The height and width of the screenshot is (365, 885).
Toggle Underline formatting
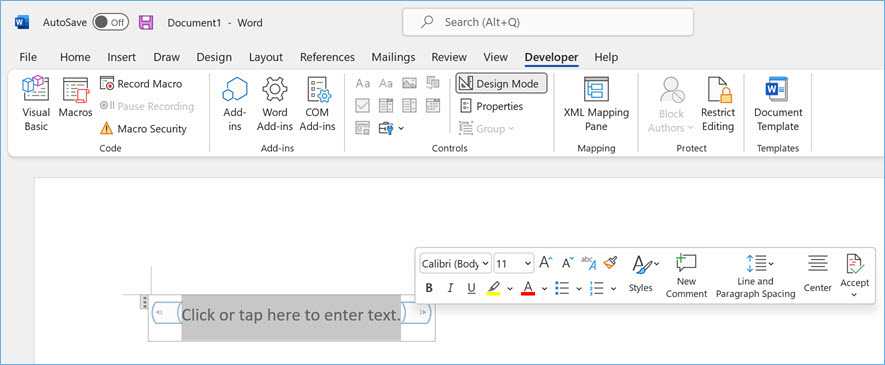click(x=471, y=288)
